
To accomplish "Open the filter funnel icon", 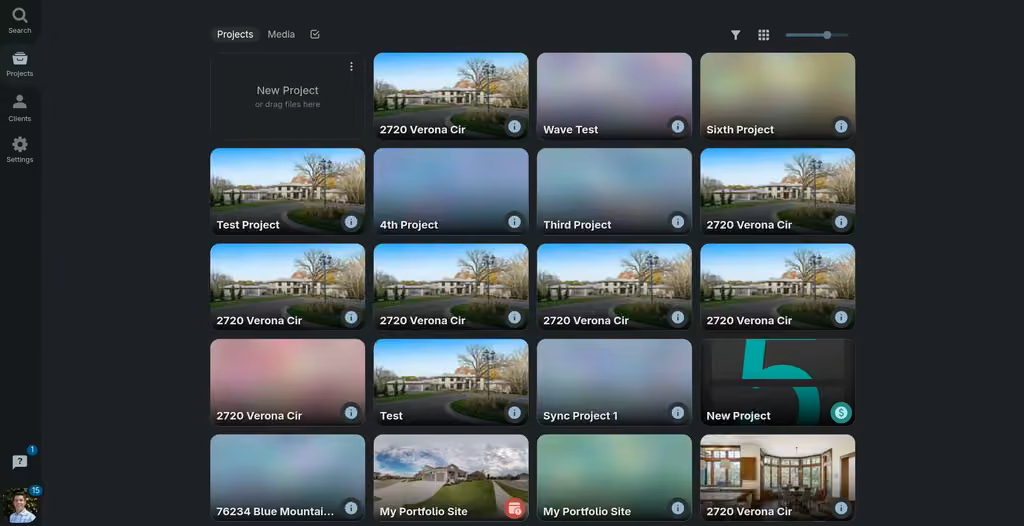I will pos(735,35).
